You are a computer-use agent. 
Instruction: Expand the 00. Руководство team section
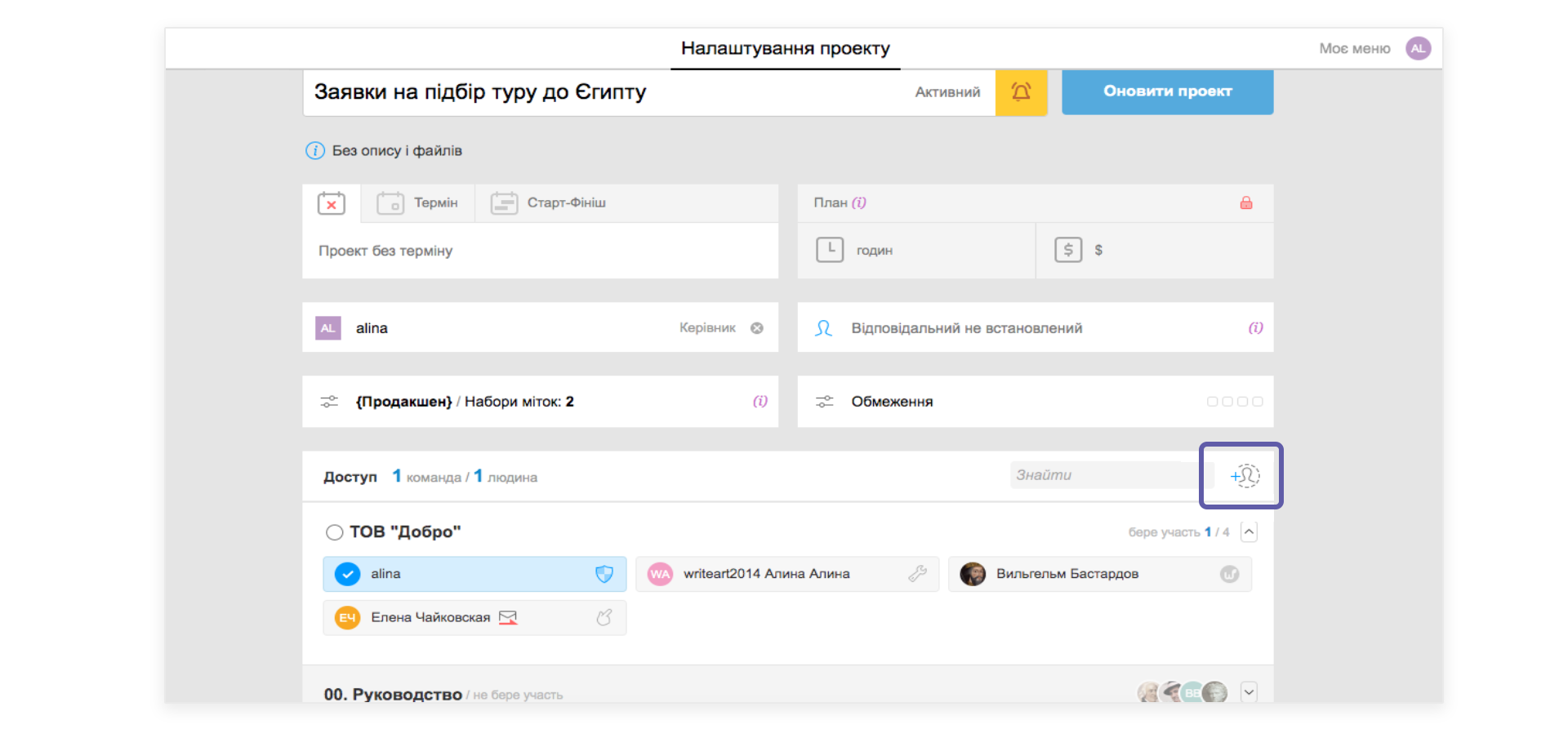tap(1249, 692)
